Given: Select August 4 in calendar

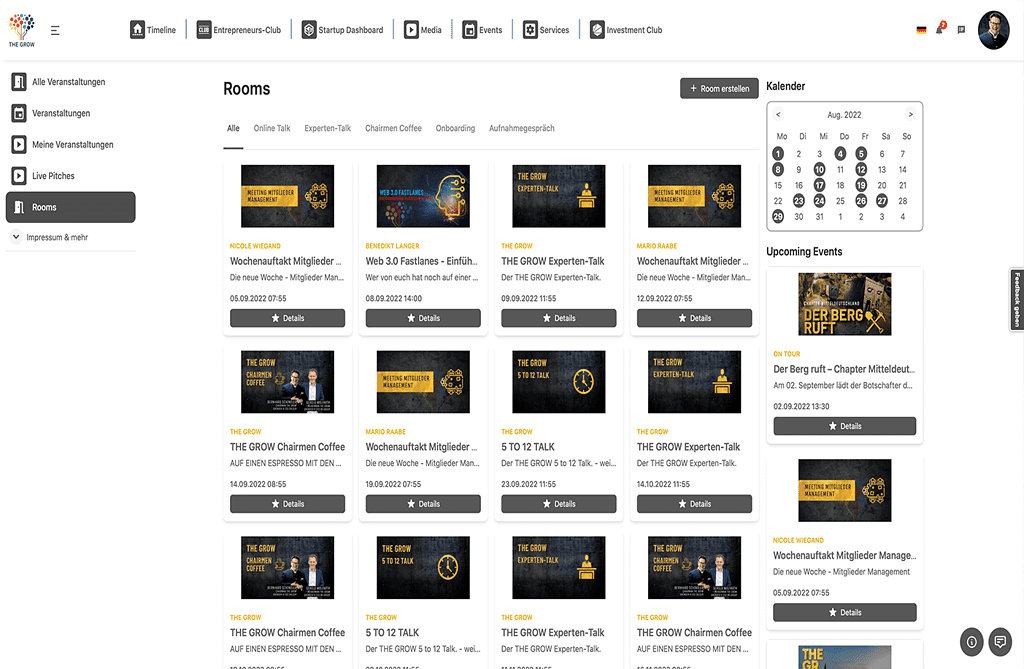Looking at the screenshot, I should (x=840, y=154).
